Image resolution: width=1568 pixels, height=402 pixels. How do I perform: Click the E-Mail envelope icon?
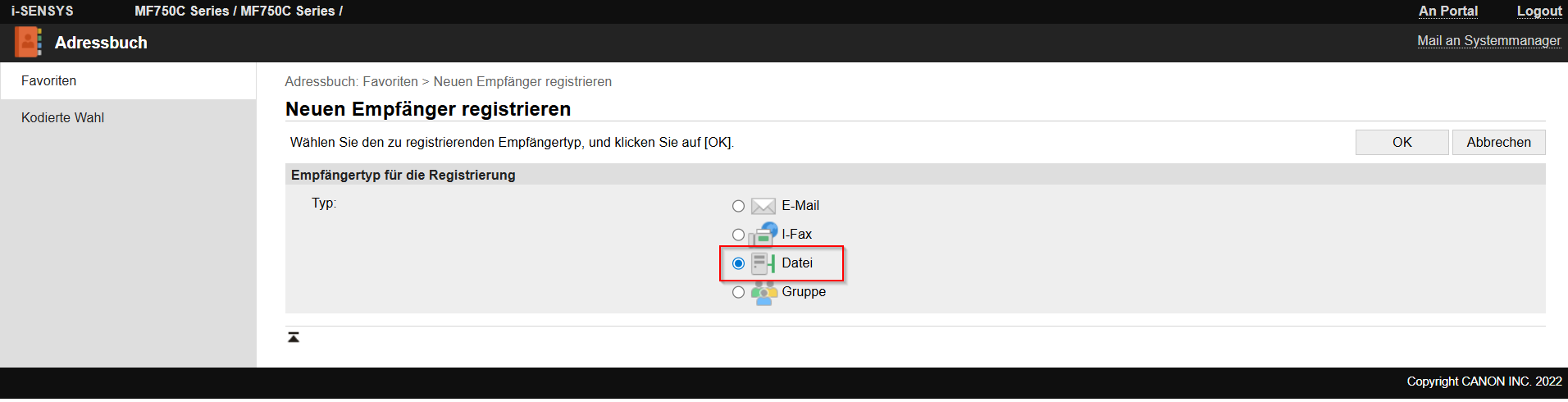click(x=763, y=206)
